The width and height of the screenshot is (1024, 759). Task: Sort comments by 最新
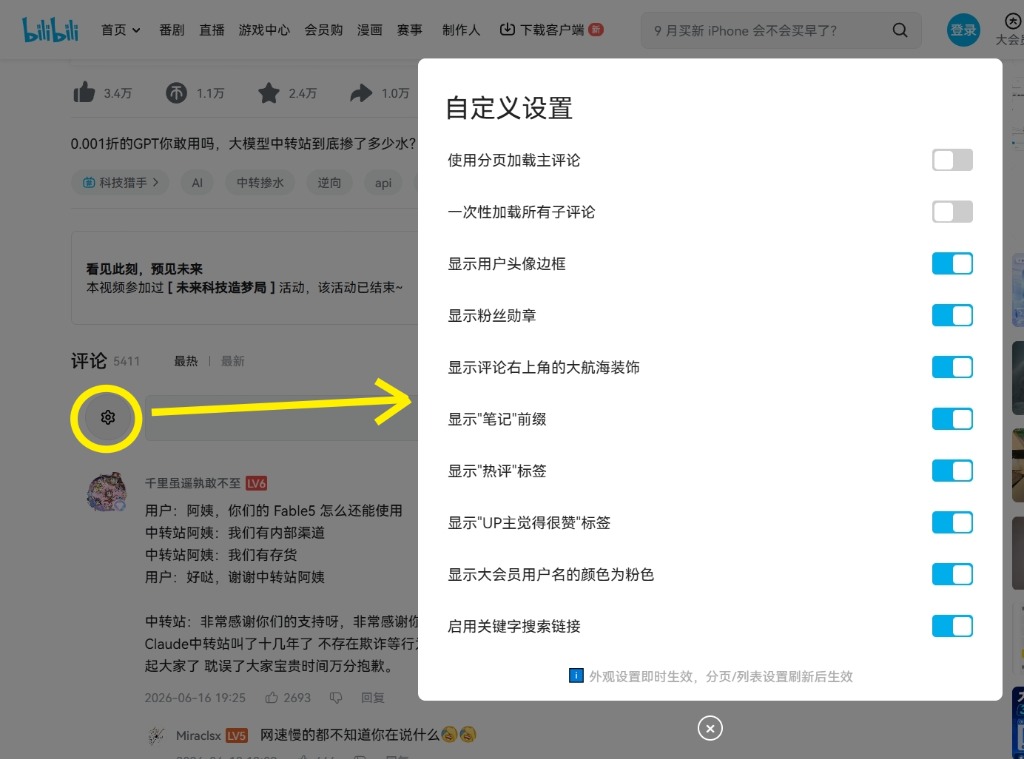[232, 361]
